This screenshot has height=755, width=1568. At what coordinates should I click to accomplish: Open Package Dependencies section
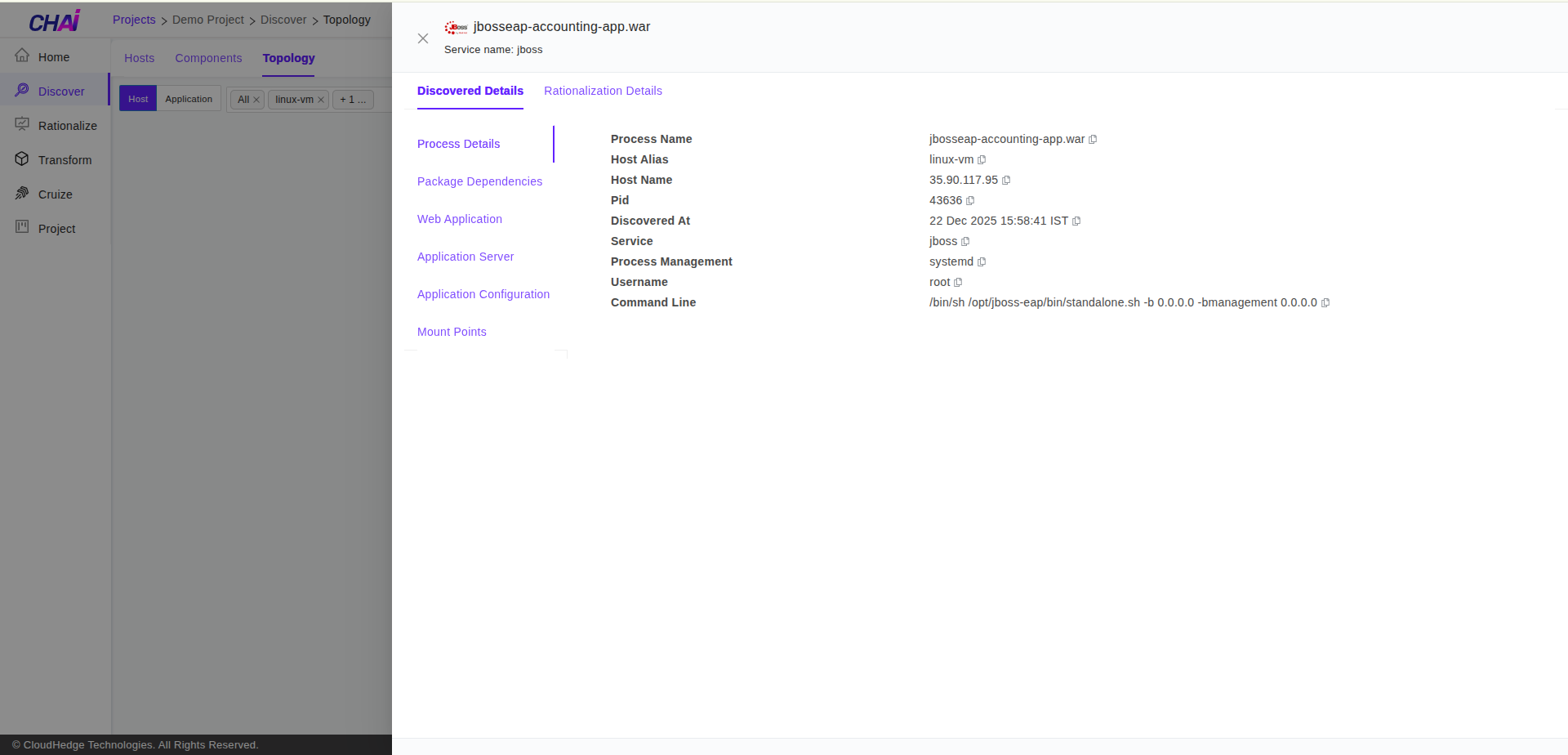click(x=479, y=181)
